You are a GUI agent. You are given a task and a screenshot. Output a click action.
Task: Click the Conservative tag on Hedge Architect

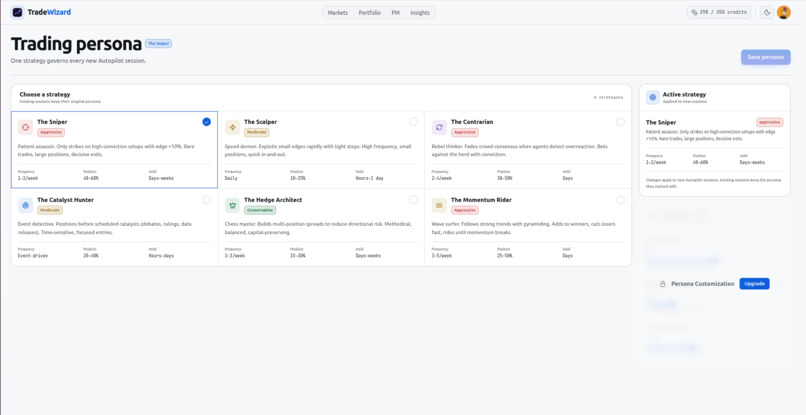[260, 210]
